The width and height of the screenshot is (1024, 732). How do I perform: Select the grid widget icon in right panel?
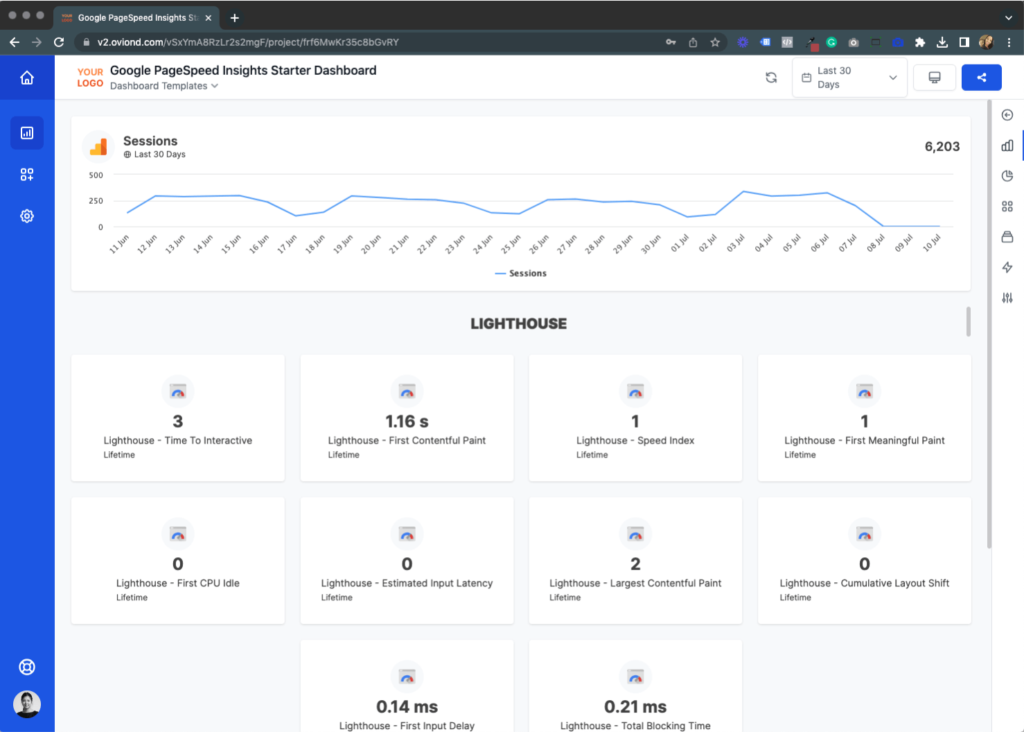pos(1007,206)
